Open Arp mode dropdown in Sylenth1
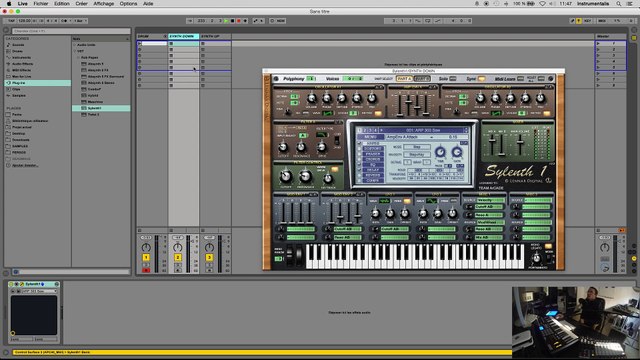 coord(416,147)
